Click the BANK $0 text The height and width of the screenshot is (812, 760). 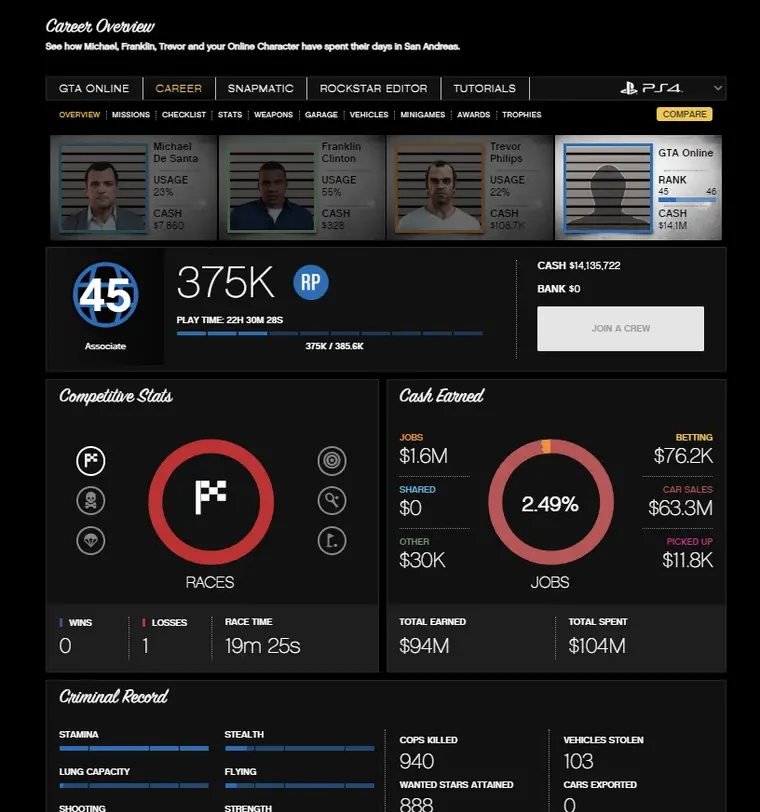tap(559, 289)
